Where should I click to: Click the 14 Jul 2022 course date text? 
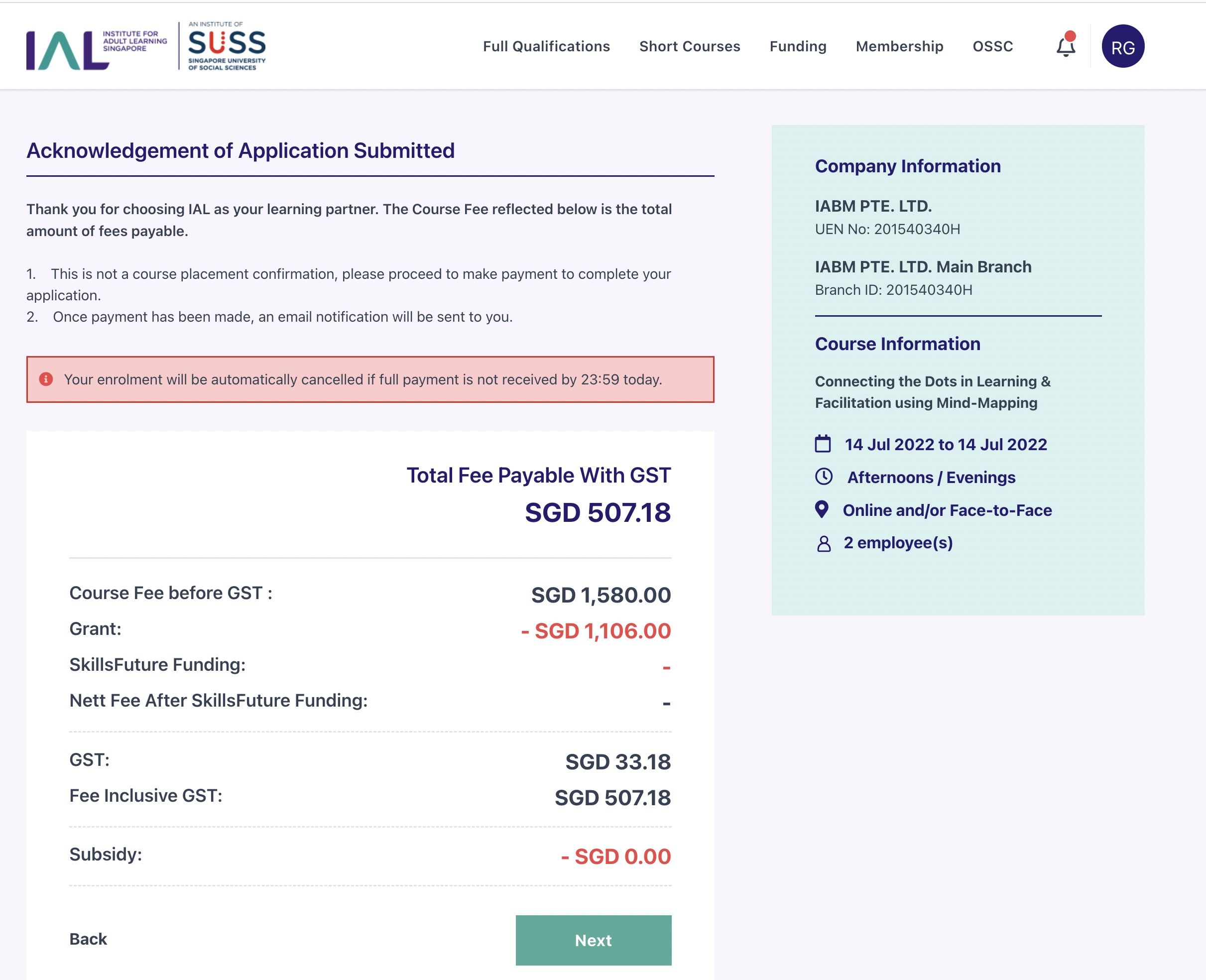coord(946,444)
